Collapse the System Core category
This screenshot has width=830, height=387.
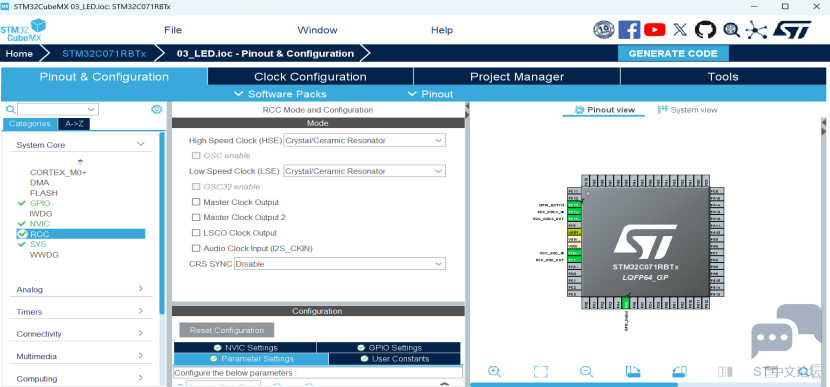[x=140, y=145]
